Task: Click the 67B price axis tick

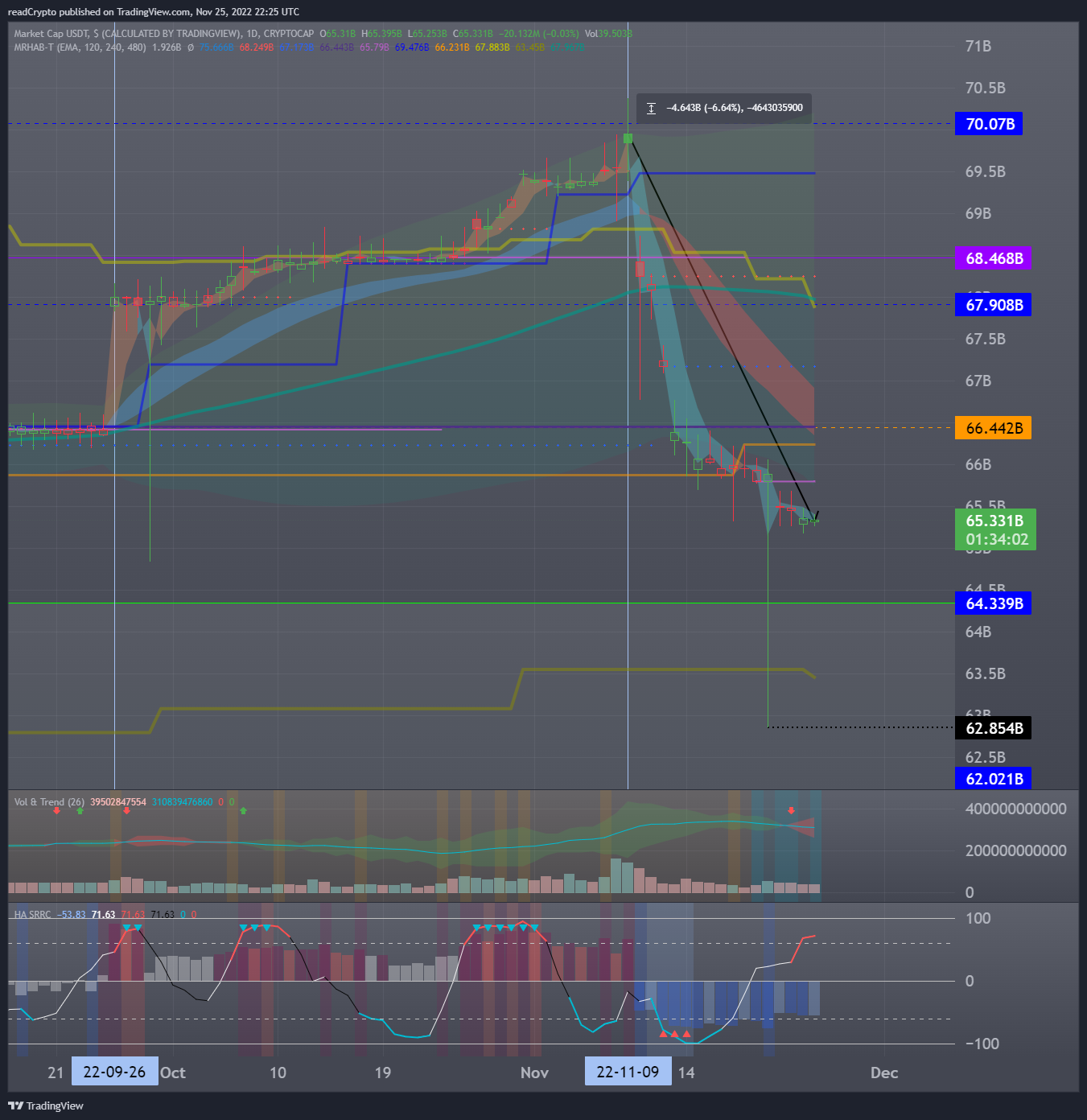Action: click(978, 381)
